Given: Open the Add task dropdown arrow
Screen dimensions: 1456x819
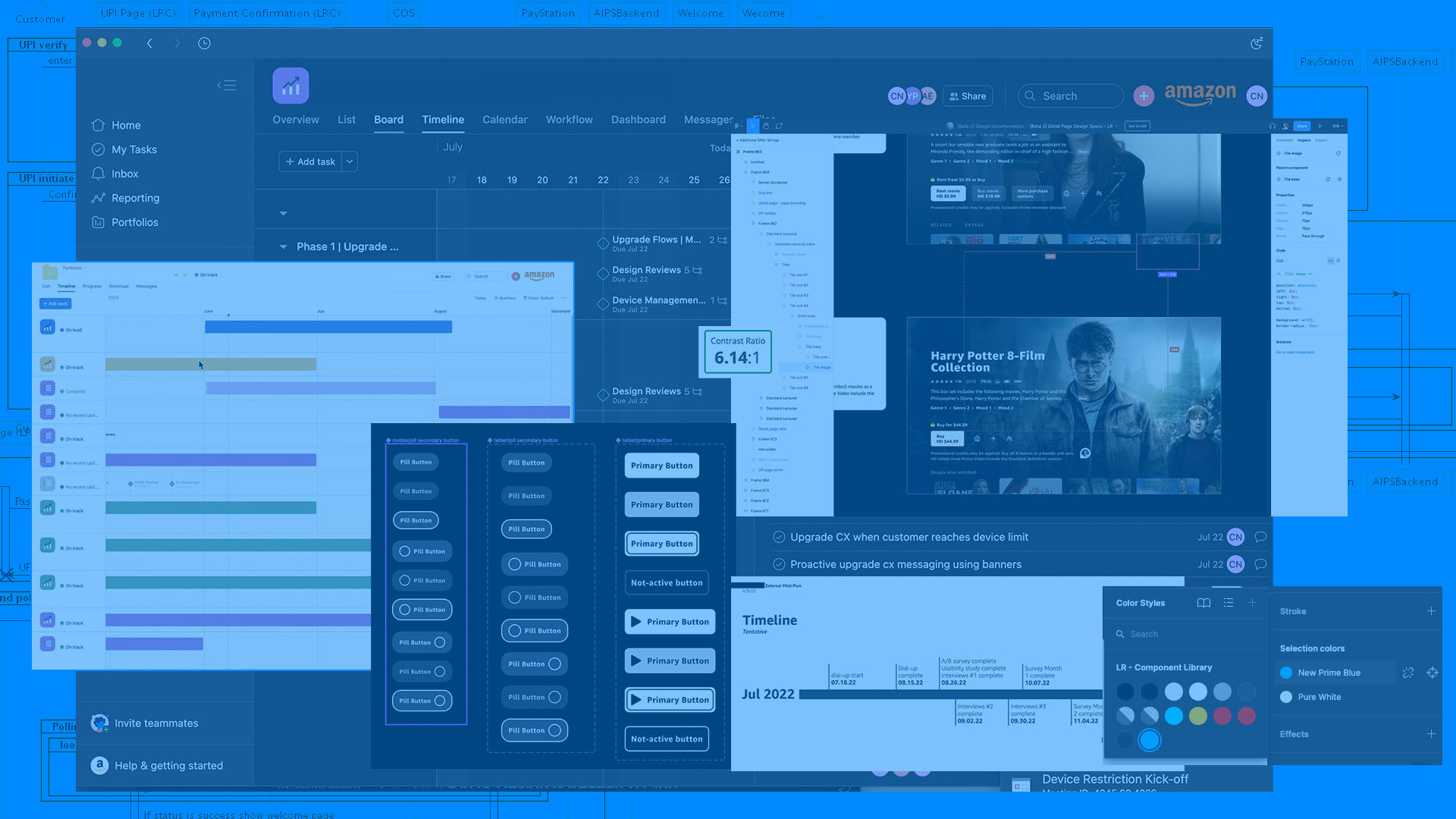Looking at the screenshot, I should [x=350, y=162].
